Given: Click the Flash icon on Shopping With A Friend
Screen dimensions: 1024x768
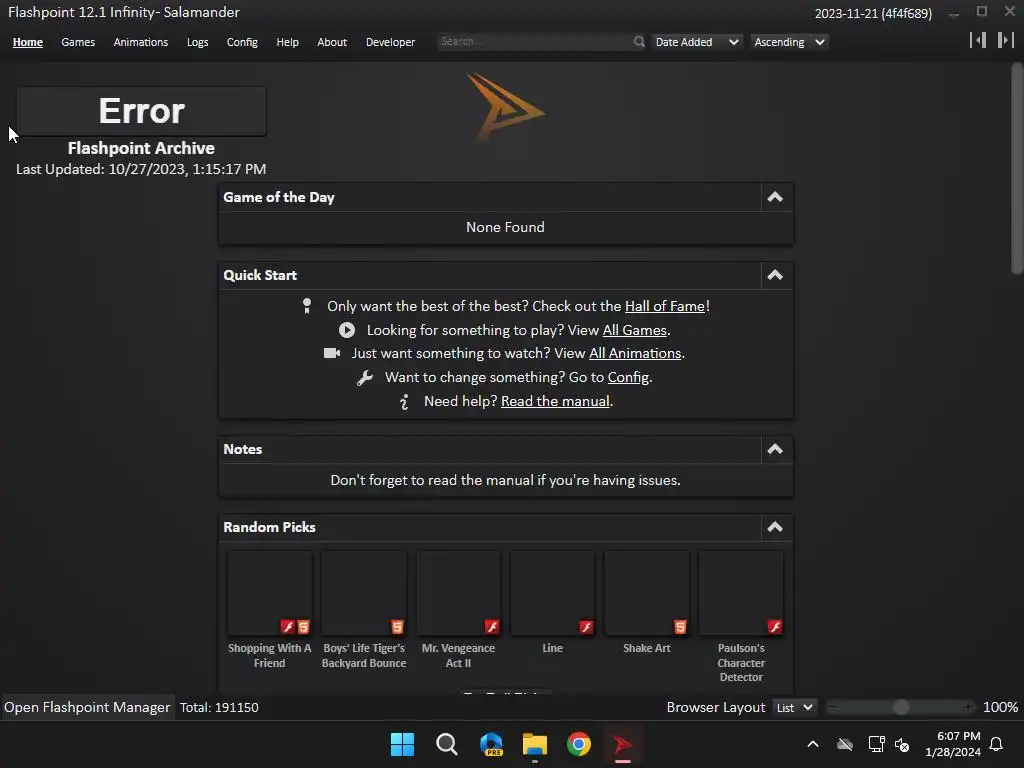Looking at the screenshot, I should coord(287,627).
